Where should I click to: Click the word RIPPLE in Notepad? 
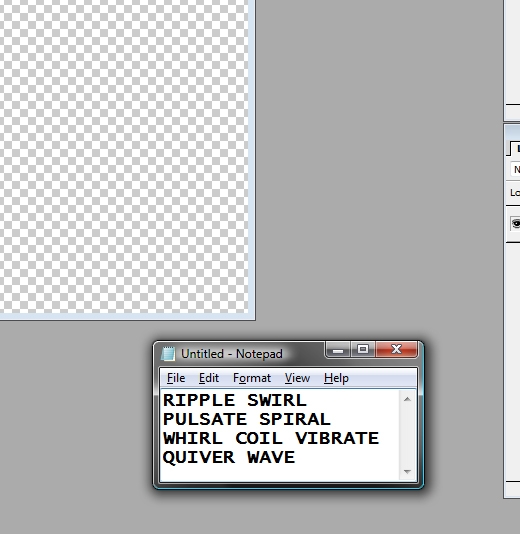(199, 400)
